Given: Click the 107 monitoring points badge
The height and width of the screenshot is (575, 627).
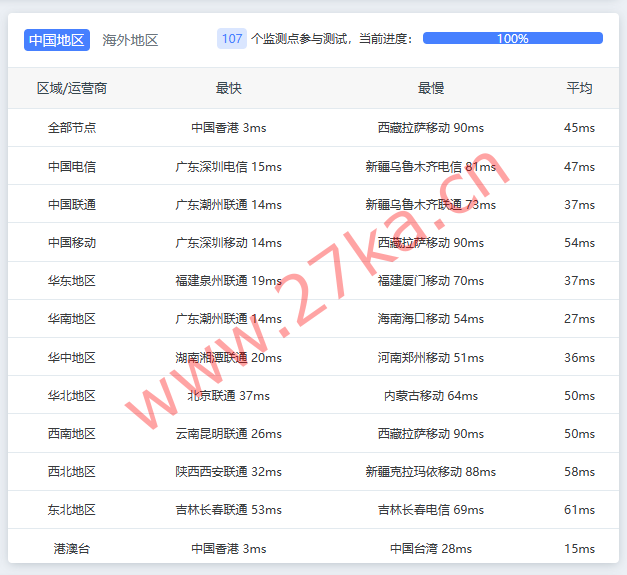Looking at the screenshot, I should [232, 39].
